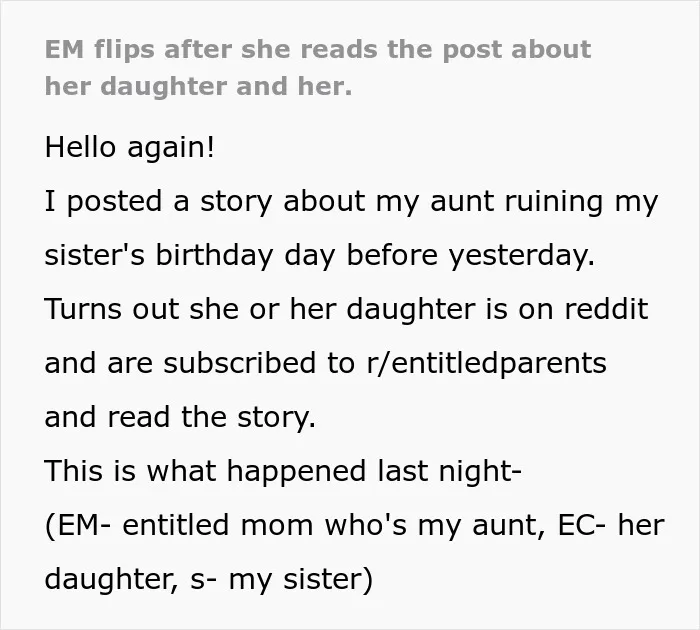
Task: Click the line 'and read the story.'
Action: (x=180, y=417)
